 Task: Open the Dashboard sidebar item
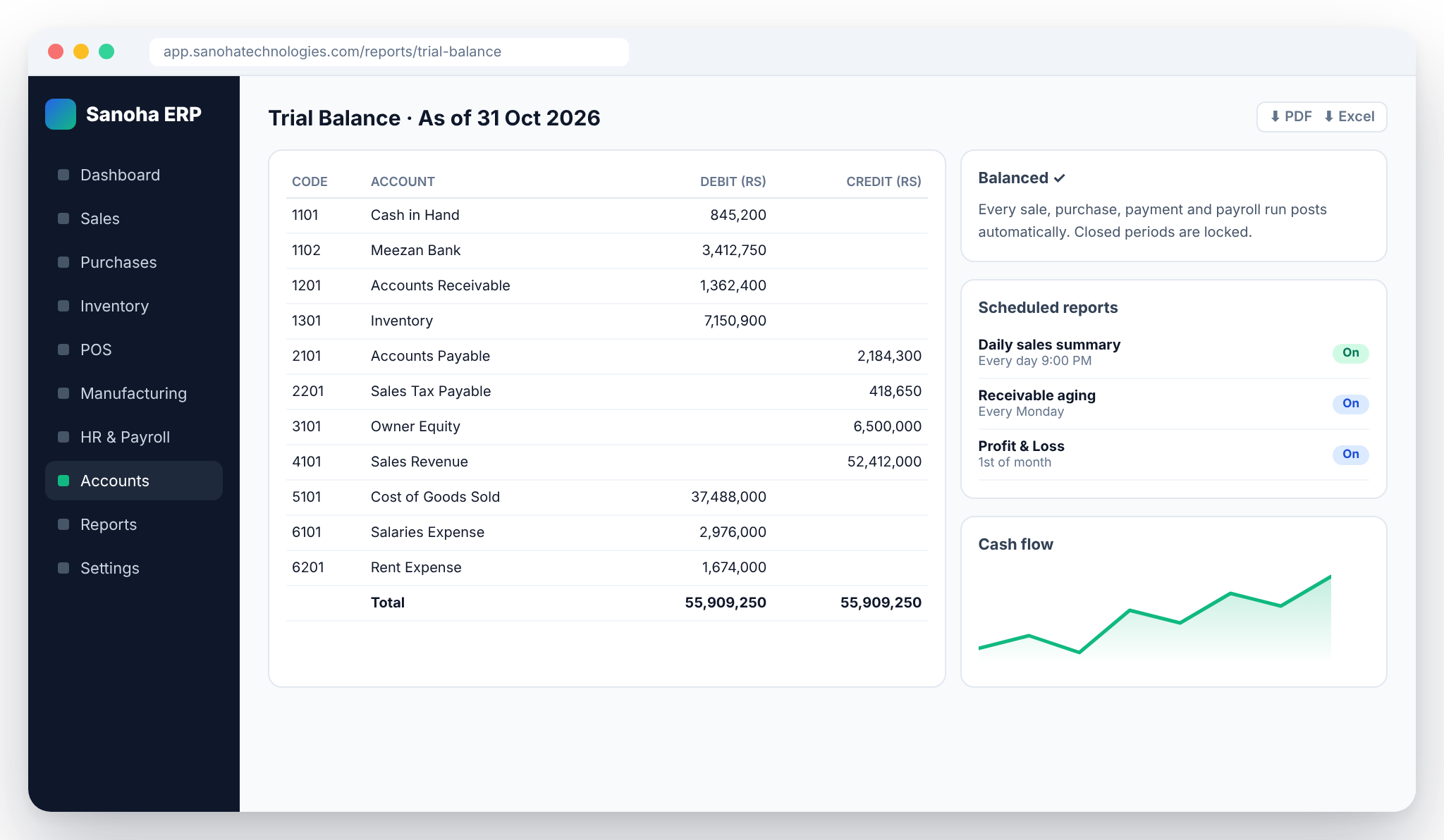134,175
